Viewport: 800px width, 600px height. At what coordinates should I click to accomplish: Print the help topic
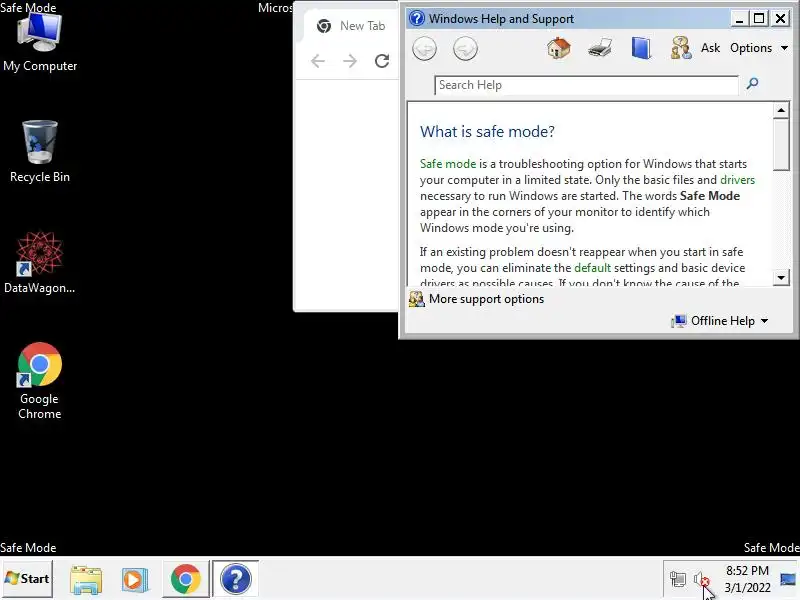pyautogui.click(x=600, y=48)
